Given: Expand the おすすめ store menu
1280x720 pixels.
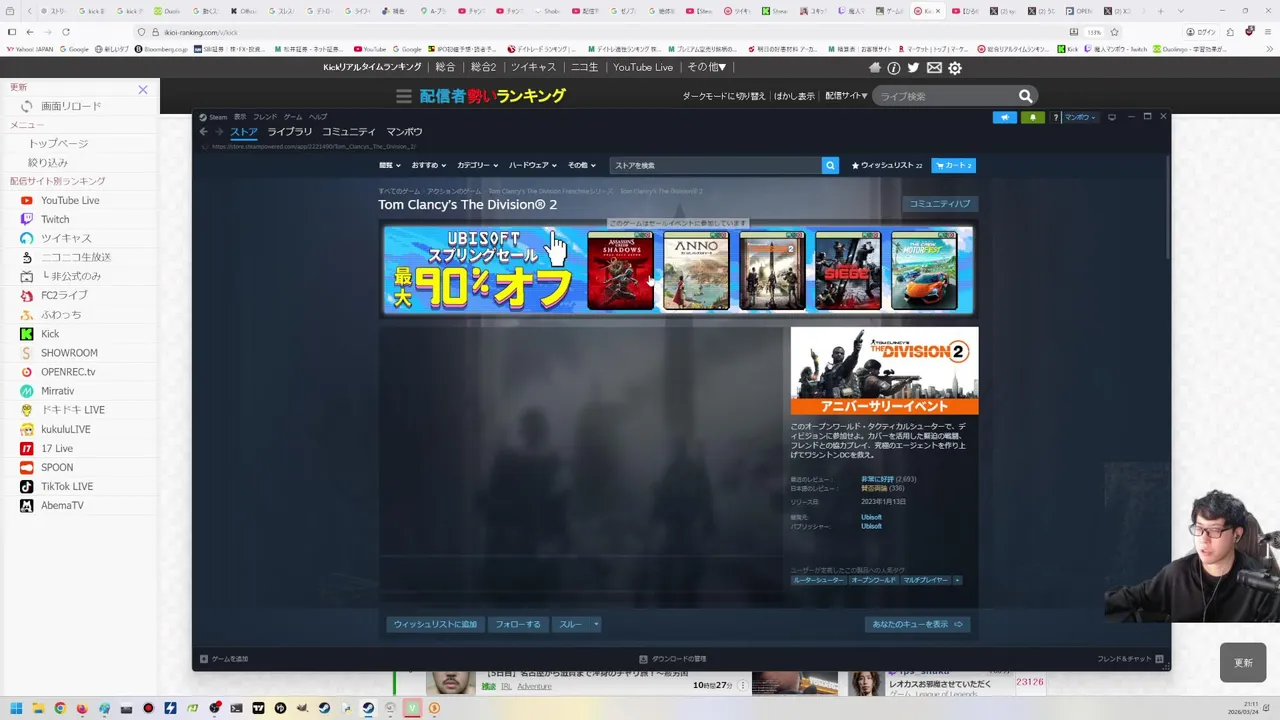Looking at the screenshot, I should pos(428,165).
